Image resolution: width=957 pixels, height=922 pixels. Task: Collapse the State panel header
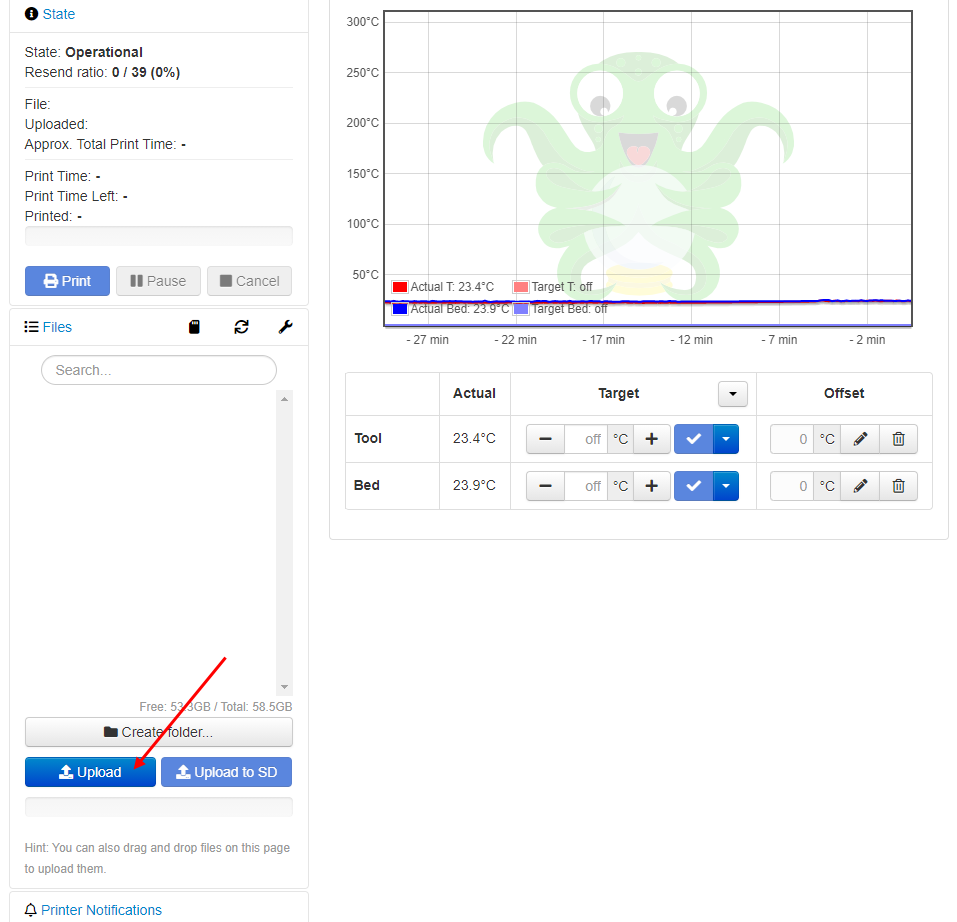pos(59,13)
